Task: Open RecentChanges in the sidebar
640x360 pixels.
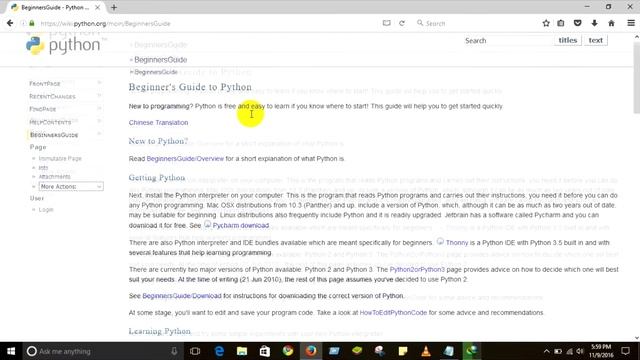Action: pos(52,97)
